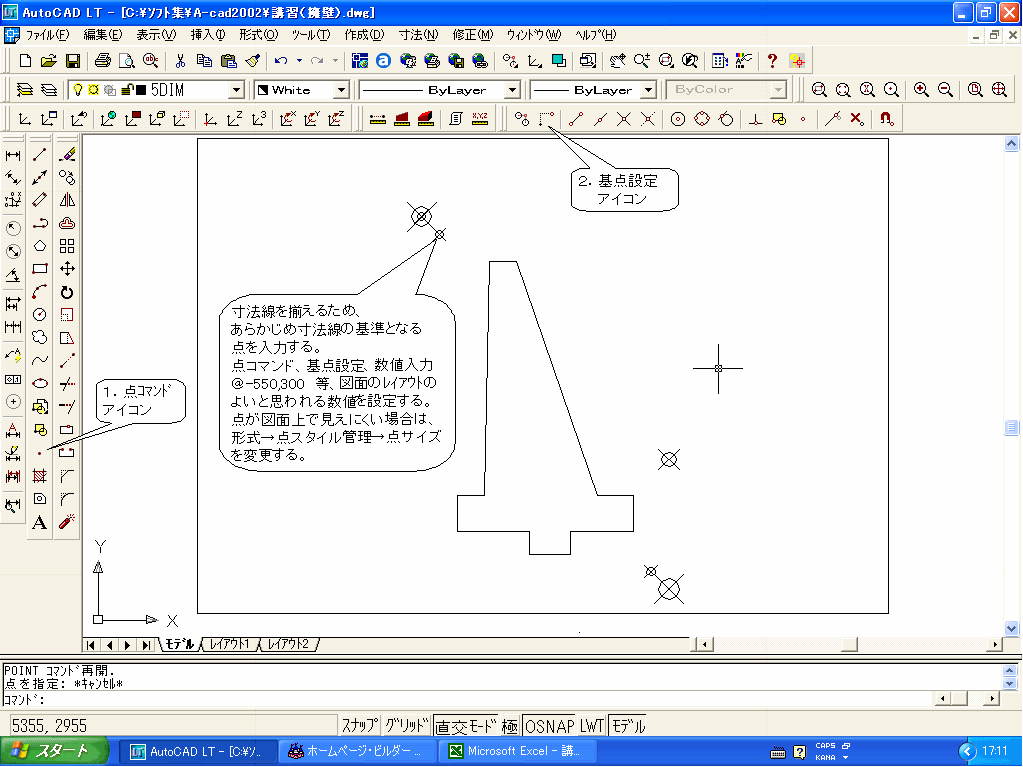Select the Move tool
Image resolution: width=1023 pixels, height=767 pixels.
[67, 269]
